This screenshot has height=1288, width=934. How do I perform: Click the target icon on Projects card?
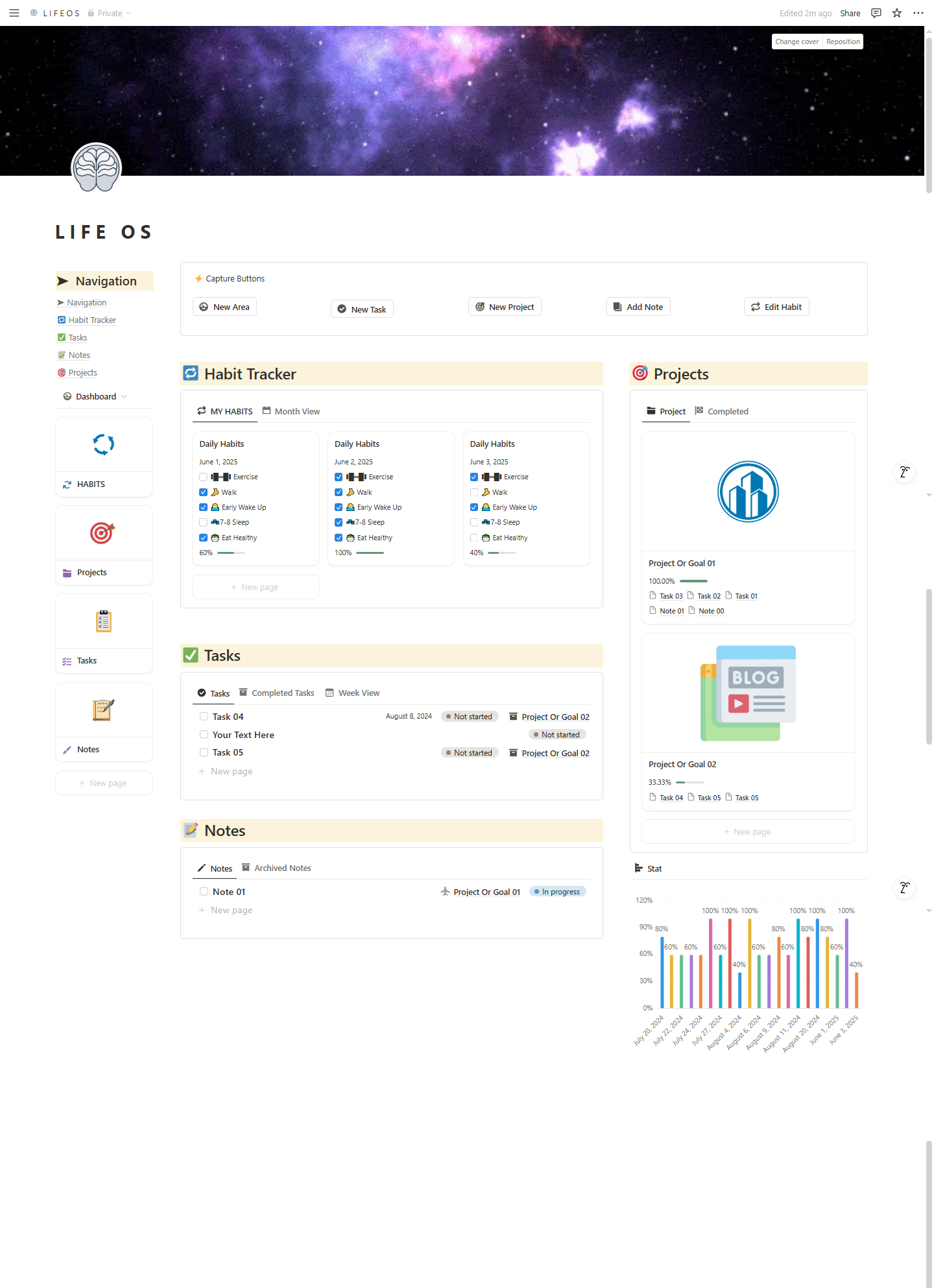tap(102, 533)
